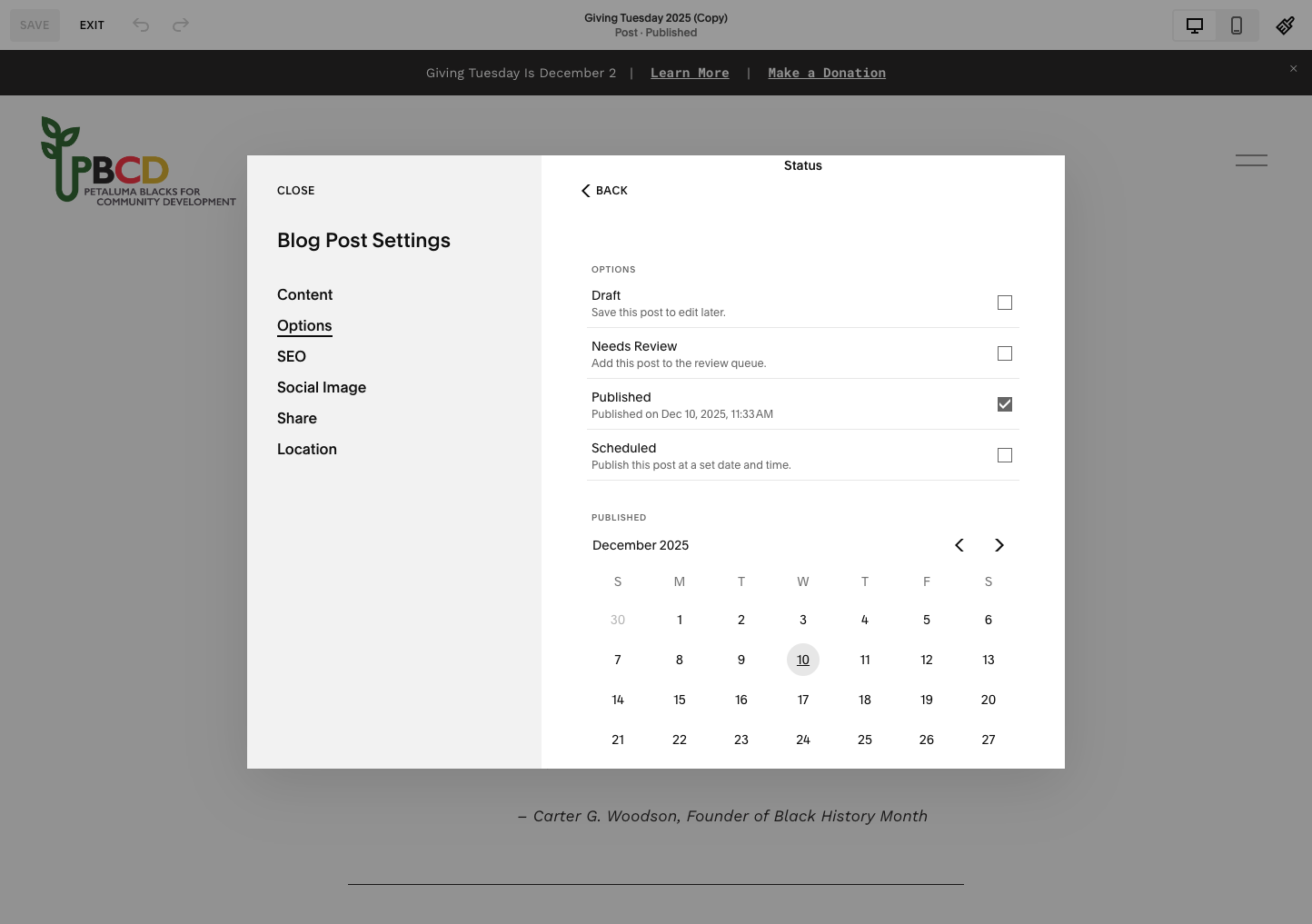Click 'Published on Dec 10, 2025, 11:33AM' text

coord(682,414)
